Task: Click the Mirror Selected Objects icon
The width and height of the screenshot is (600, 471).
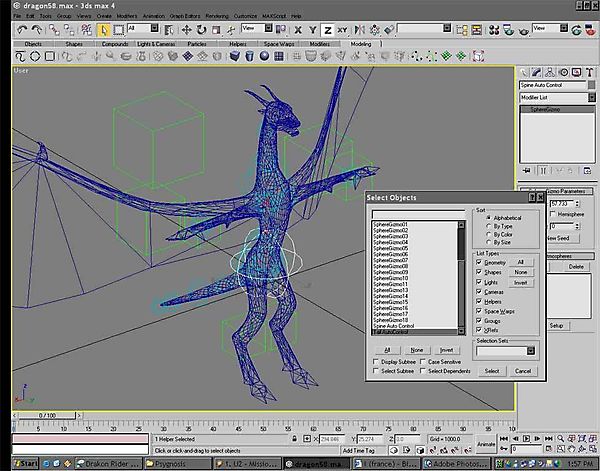Action: click(360, 29)
